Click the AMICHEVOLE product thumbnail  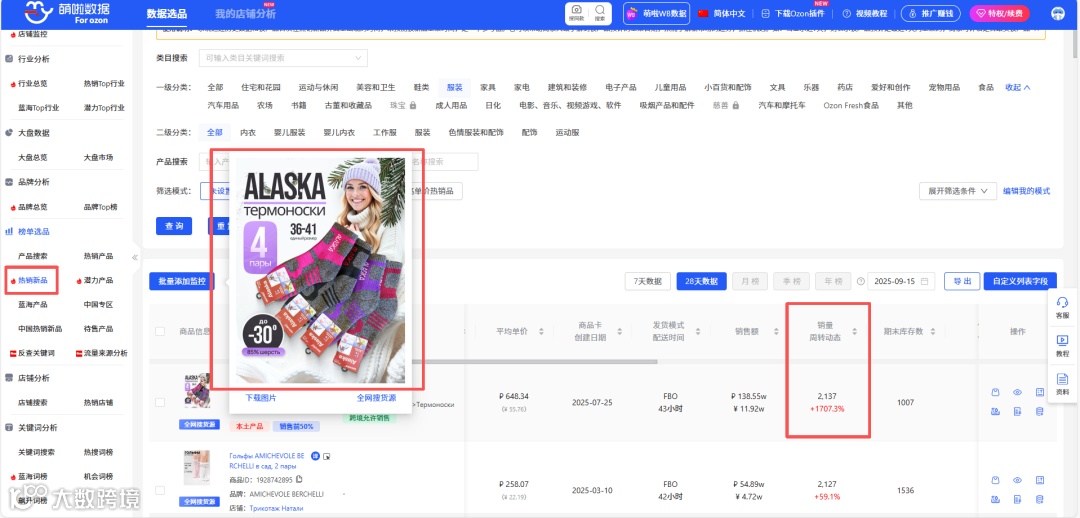pyautogui.click(x=196, y=468)
